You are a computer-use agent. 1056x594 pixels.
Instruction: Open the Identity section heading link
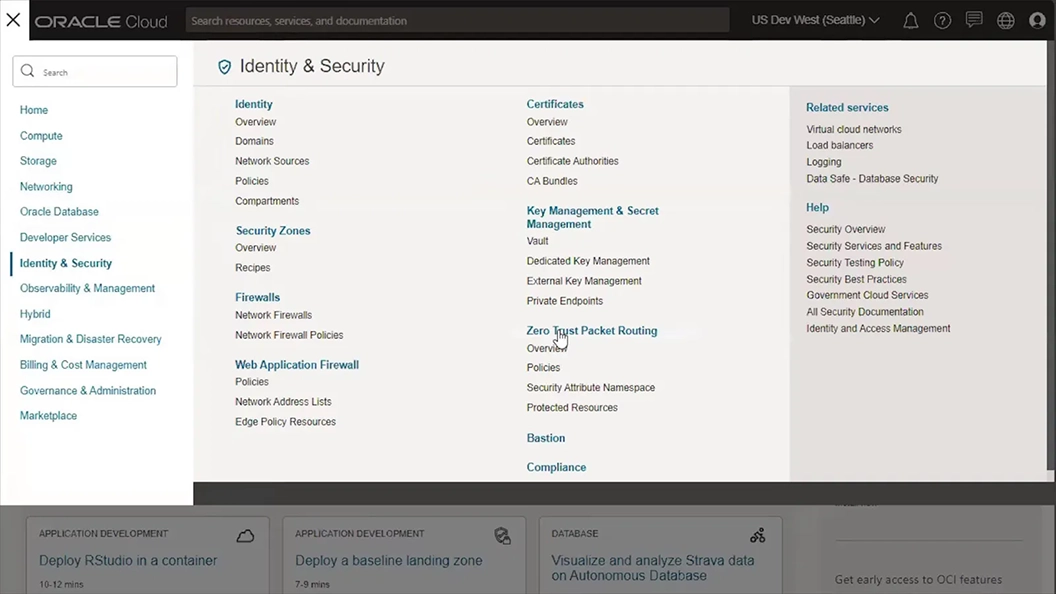(254, 104)
